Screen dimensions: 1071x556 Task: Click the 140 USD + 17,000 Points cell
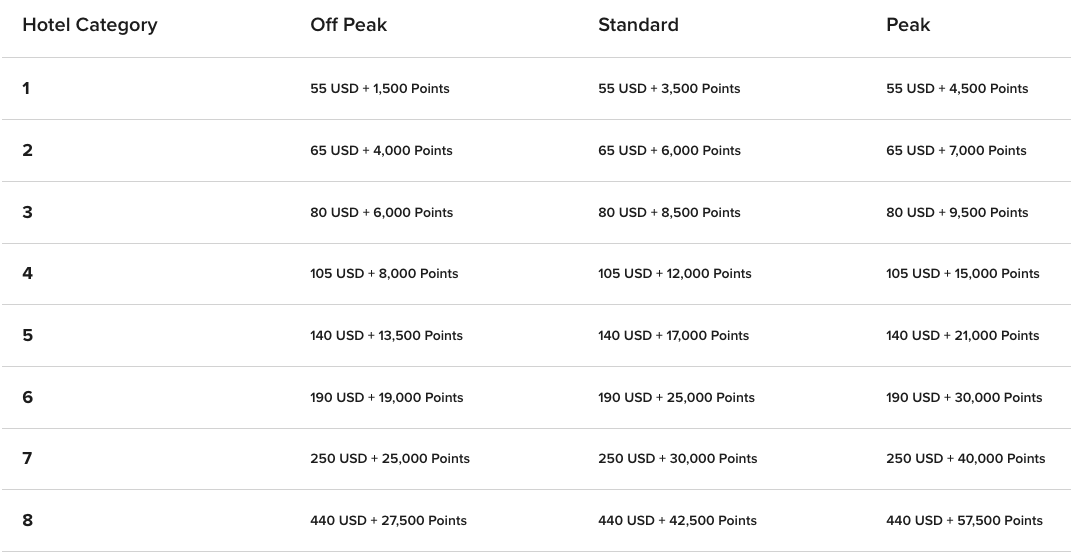tap(673, 335)
